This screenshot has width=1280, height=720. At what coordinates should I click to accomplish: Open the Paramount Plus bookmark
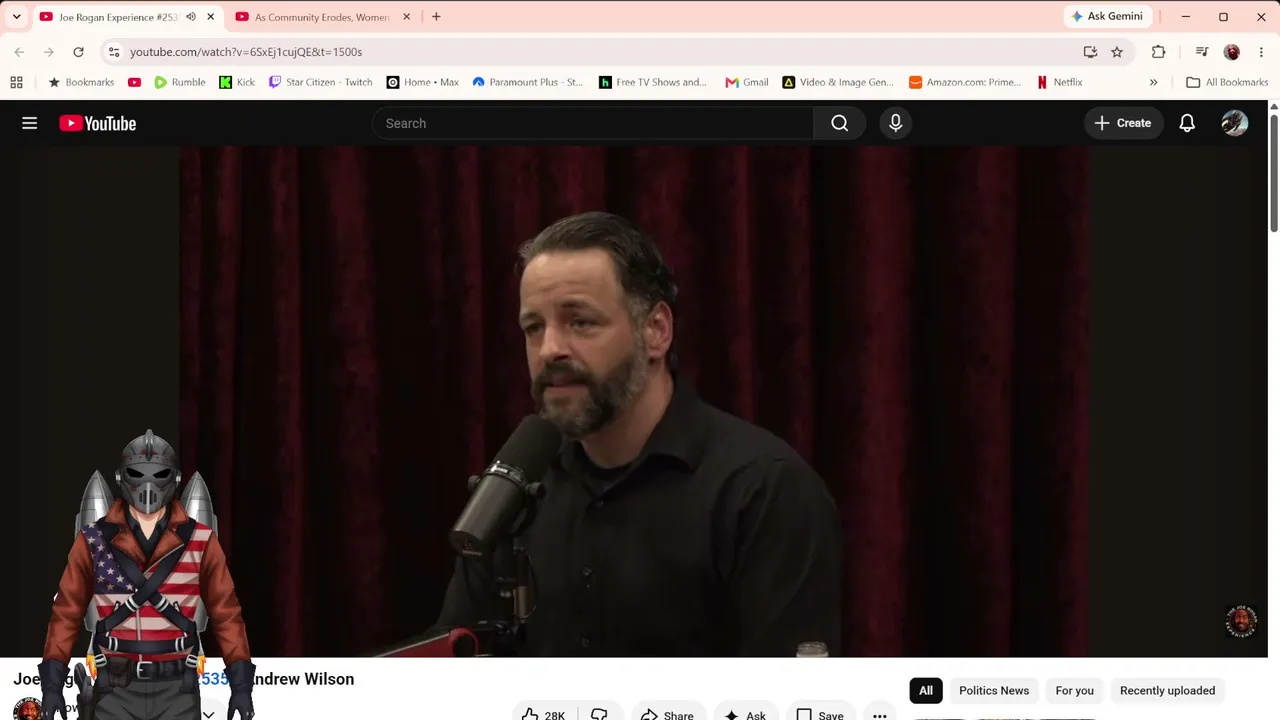[527, 82]
